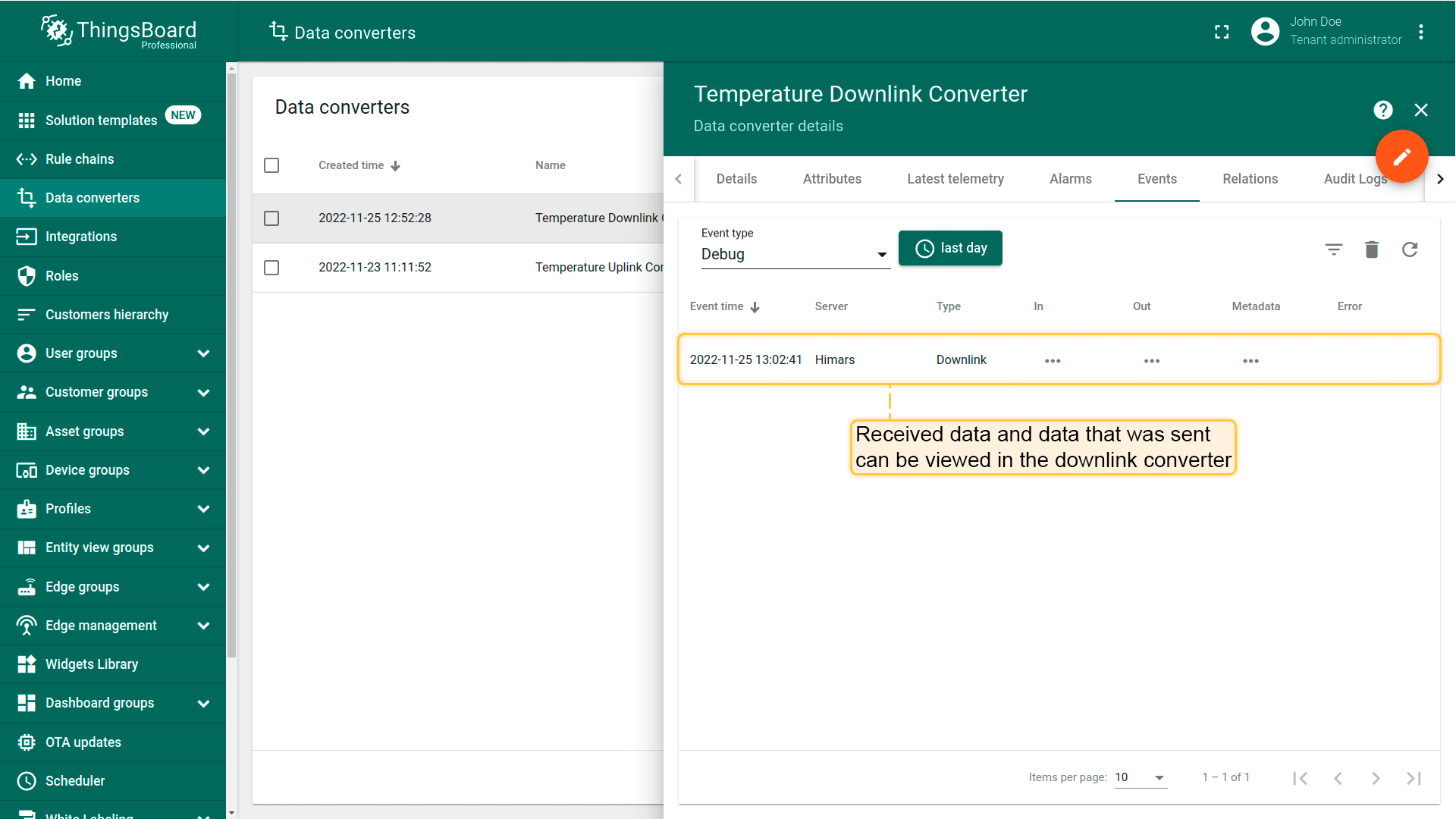
Task: Check the Temperature Uplink converter row
Action: point(271,268)
